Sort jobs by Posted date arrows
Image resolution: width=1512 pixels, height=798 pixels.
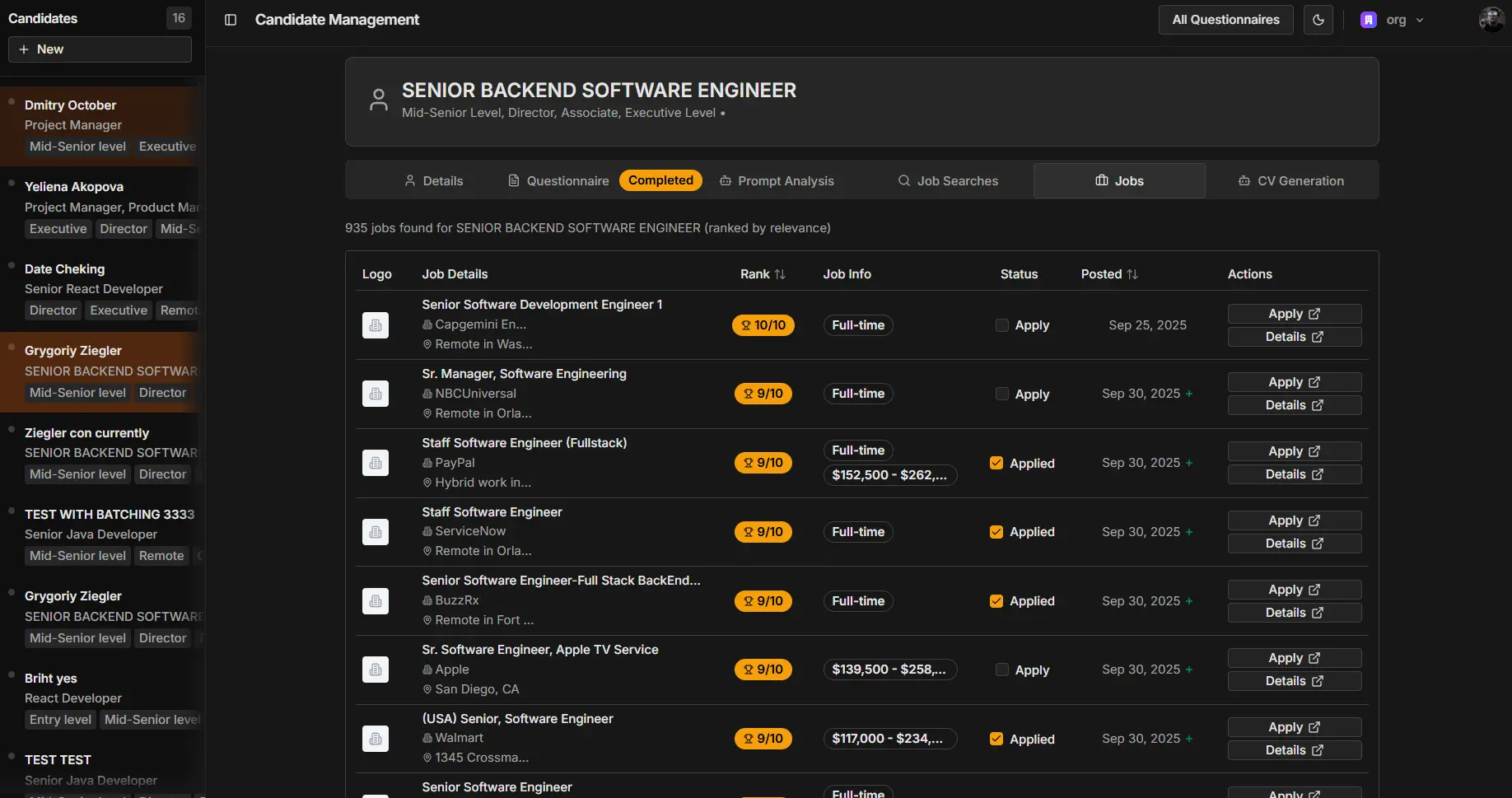[x=1132, y=274]
